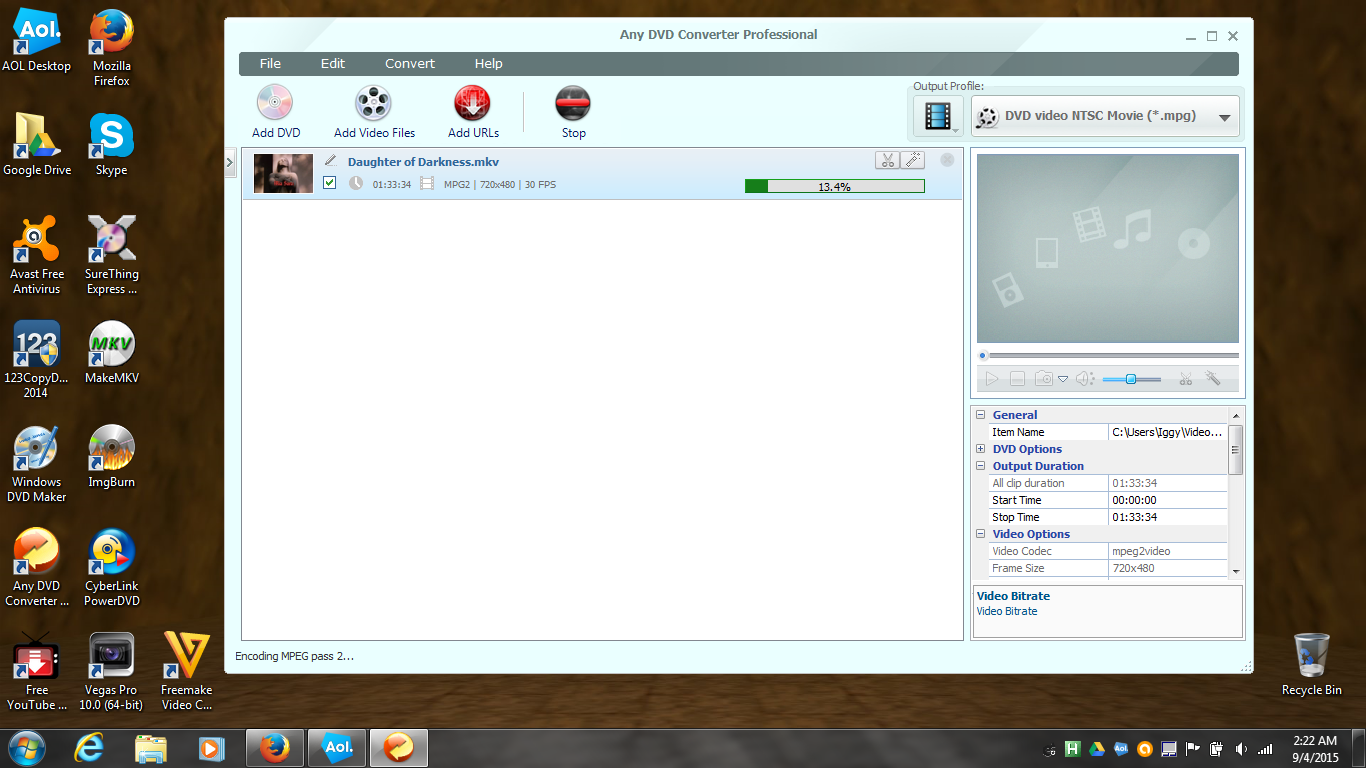
Task: Open AOL Desktop shortcut
Action: [36, 42]
